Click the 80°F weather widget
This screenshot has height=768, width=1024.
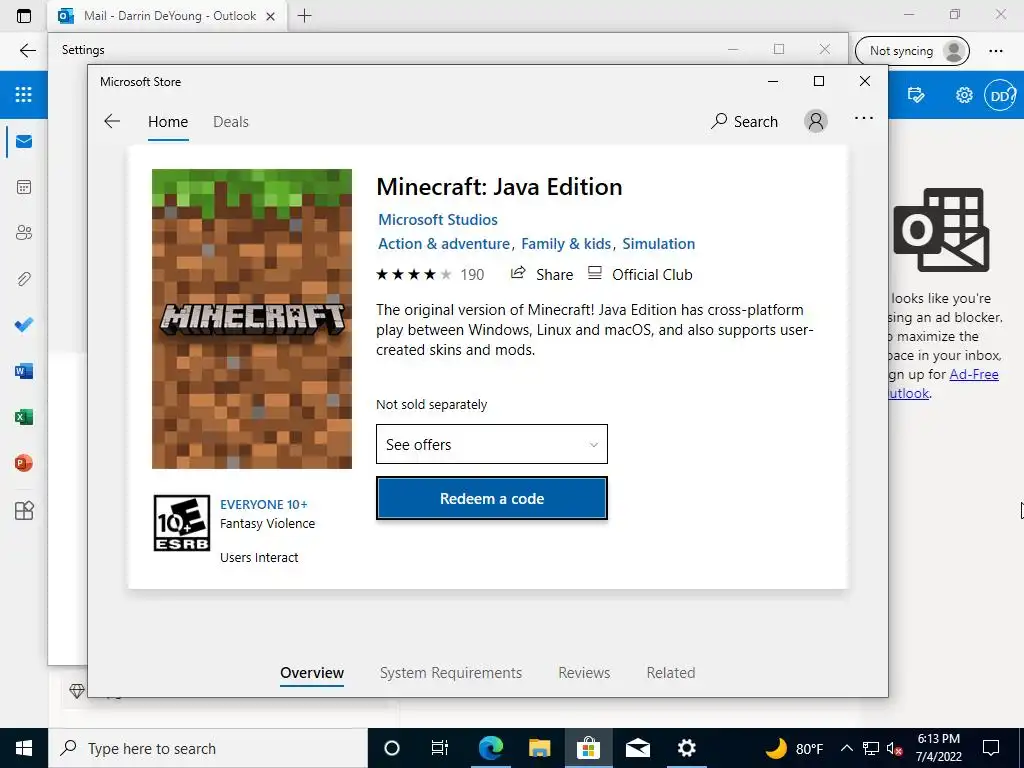coord(794,748)
